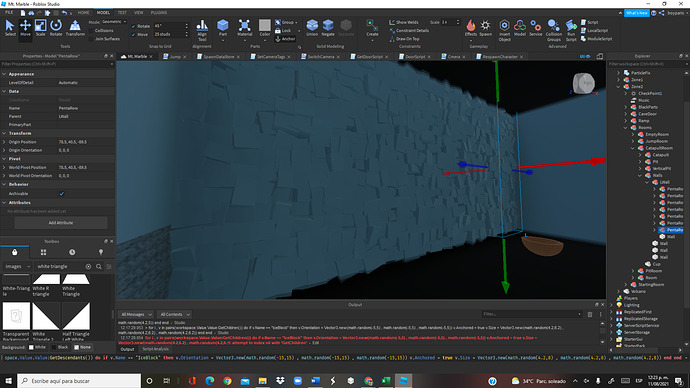Screen dimensions: 690x388
Task: Toggle the Collisions checkbox
Action: pyautogui.click(x=92, y=30)
